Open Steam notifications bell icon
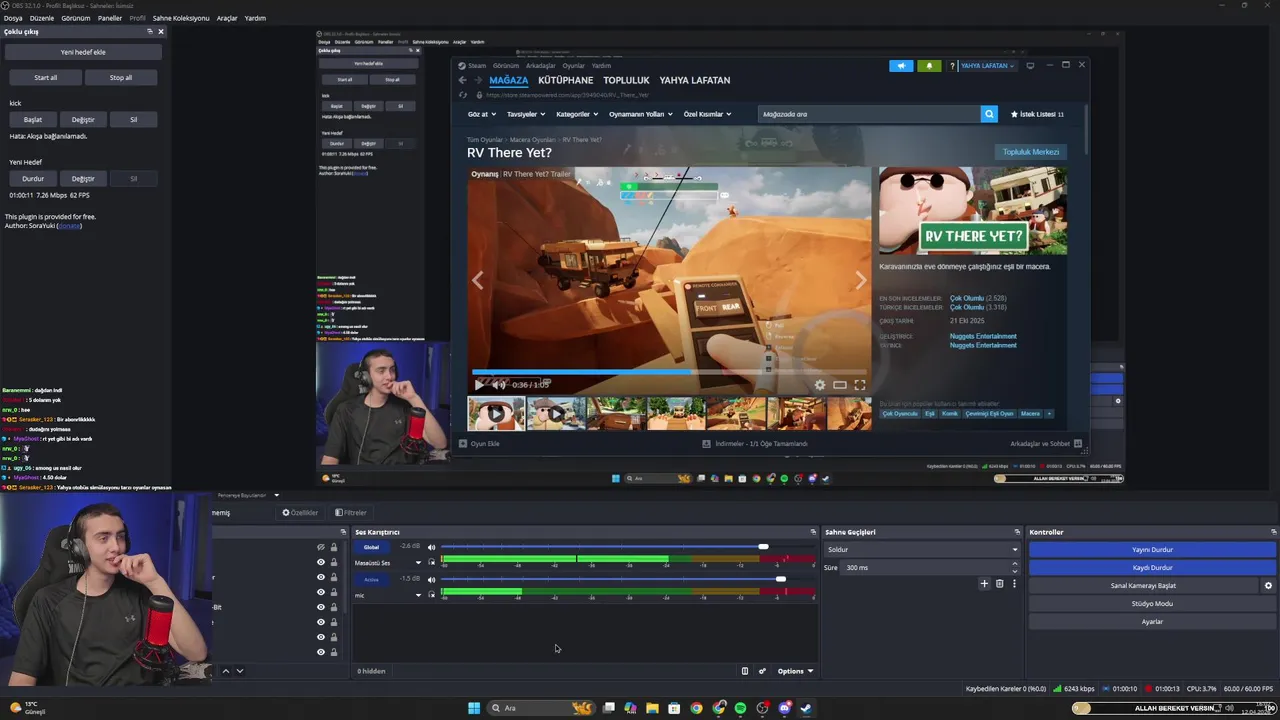1280x720 pixels. [929, 66]
